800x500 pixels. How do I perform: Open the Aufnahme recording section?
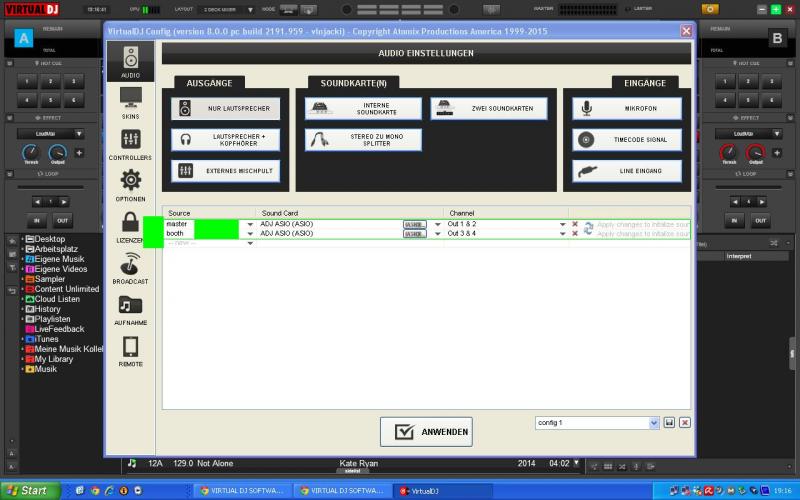131,310
